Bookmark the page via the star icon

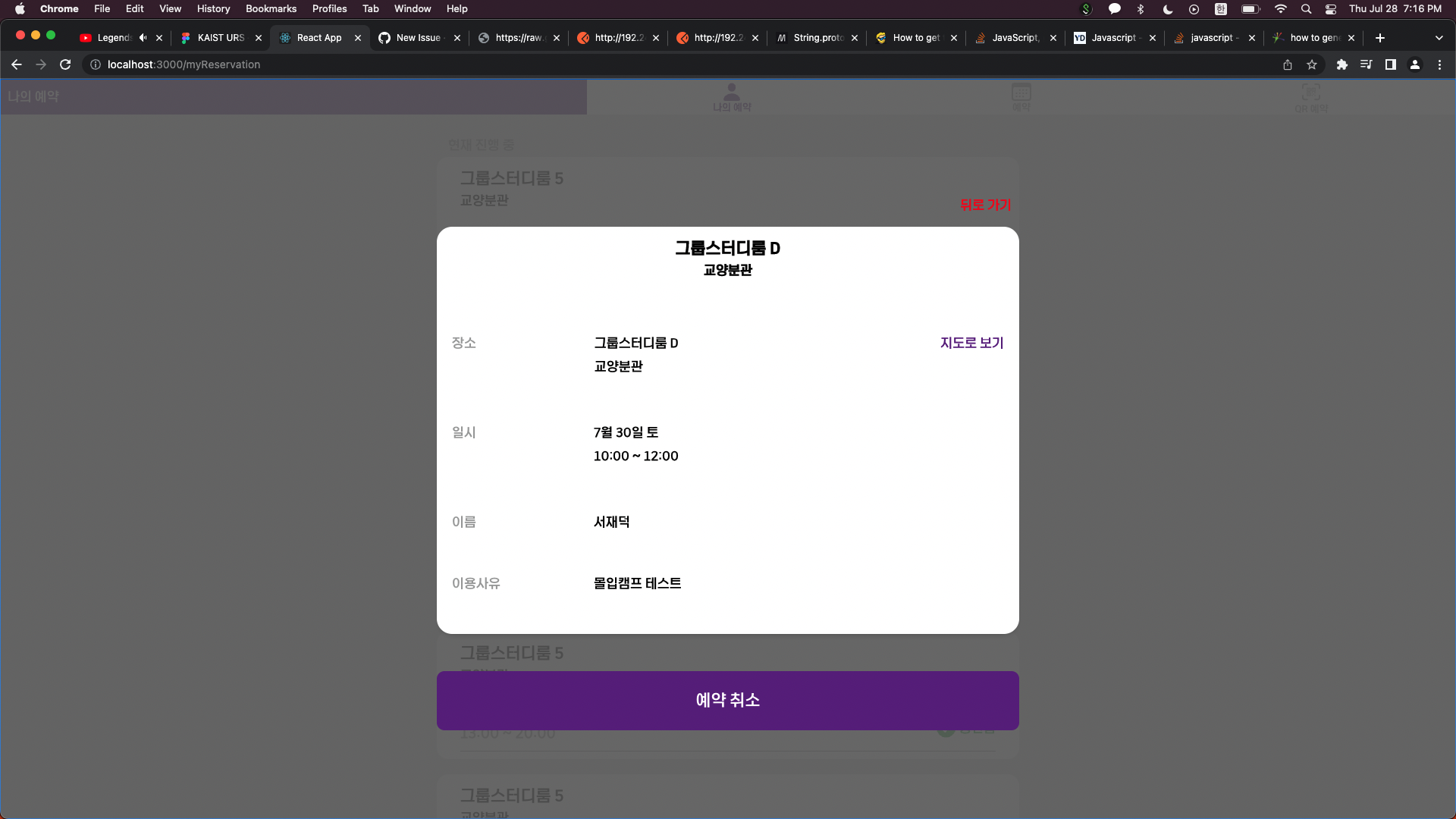(1312, 64)
